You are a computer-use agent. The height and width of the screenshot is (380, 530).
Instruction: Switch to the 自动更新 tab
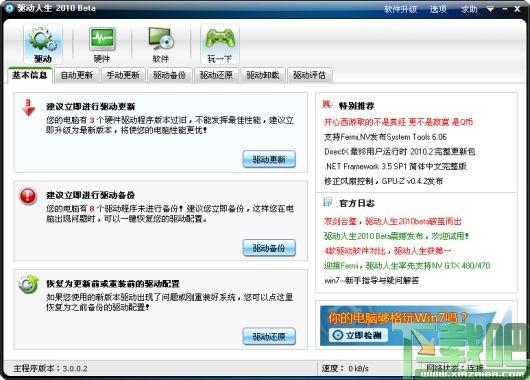[77, 75]
